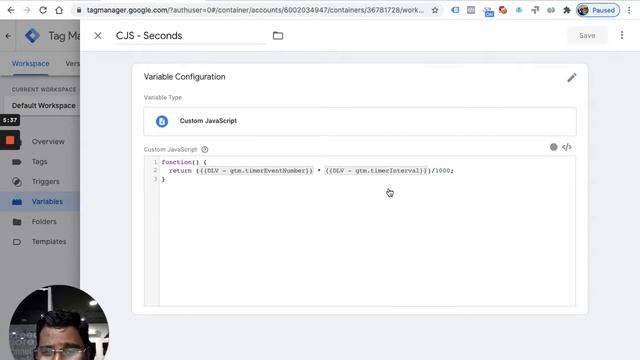This screenshot has height=360, width=640.
Task: Open the Chrome three-dot menu
Action: [629, 10]
